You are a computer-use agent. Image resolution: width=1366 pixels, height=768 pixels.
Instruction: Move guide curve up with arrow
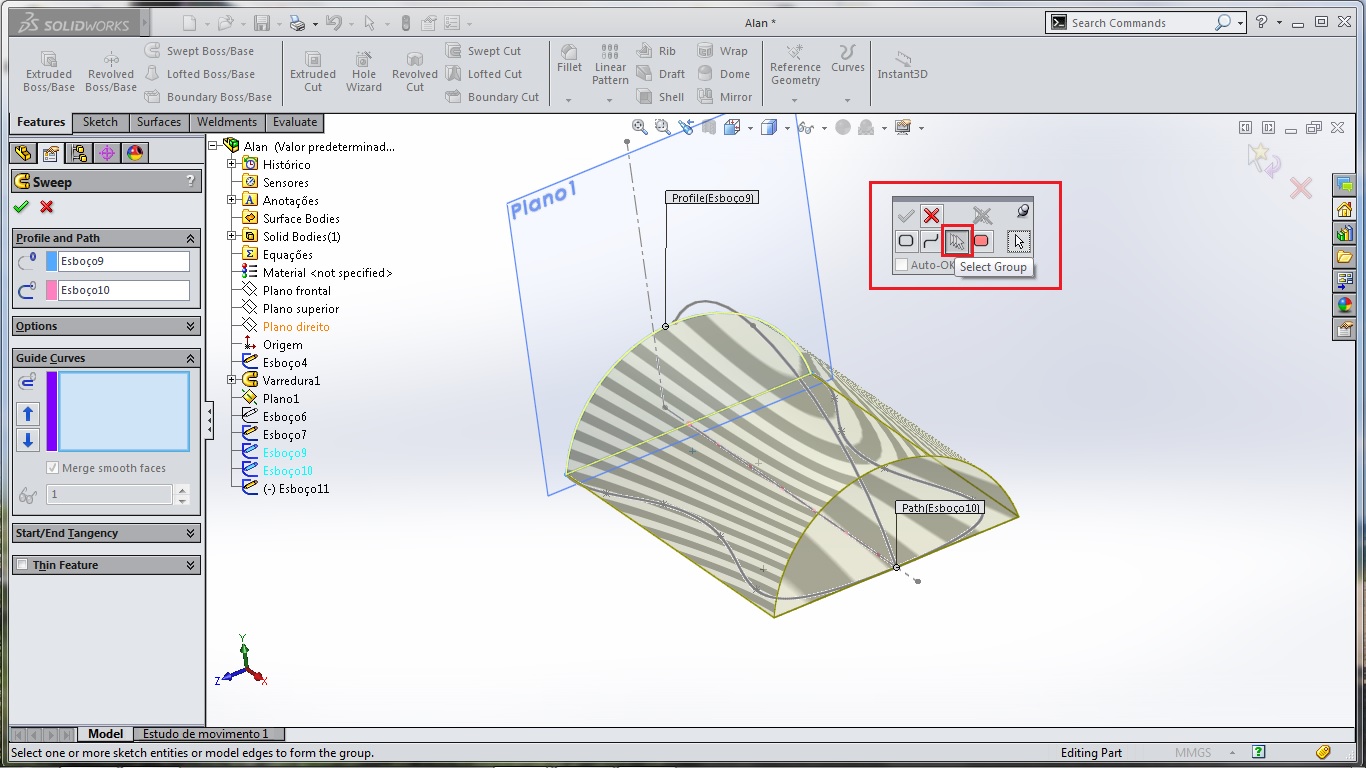(x=28, y=414)
